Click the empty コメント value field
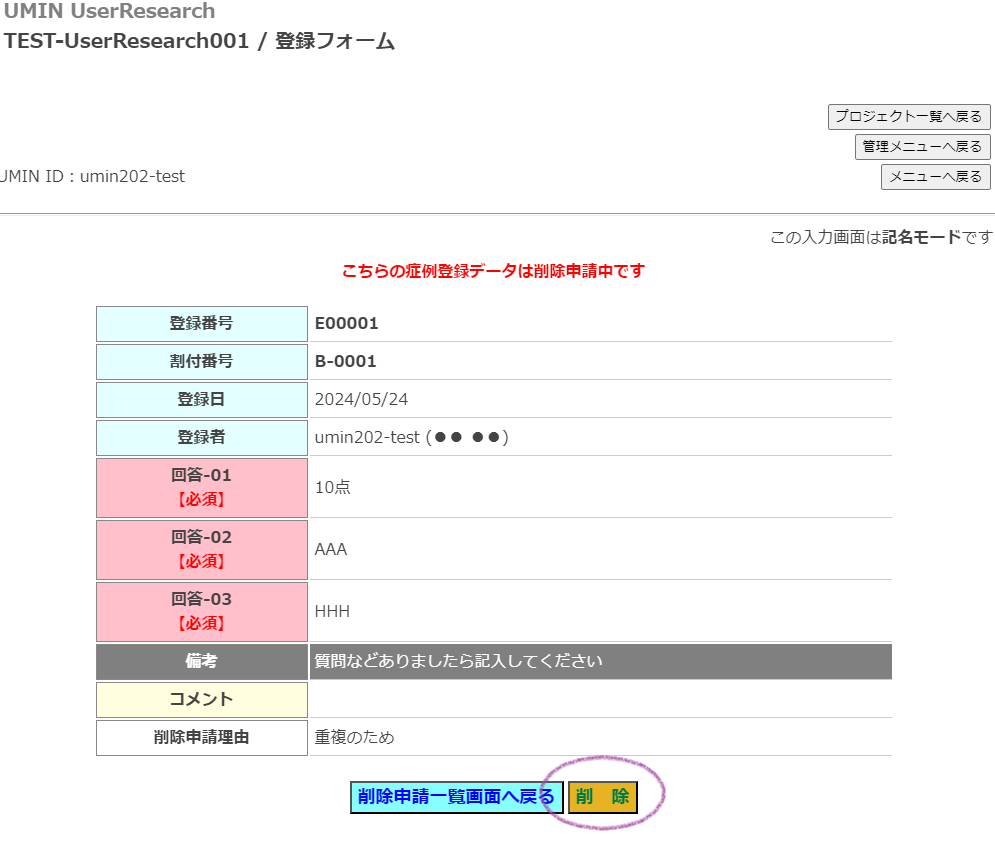Screen dimensions: 995x848 click(600, 700)
